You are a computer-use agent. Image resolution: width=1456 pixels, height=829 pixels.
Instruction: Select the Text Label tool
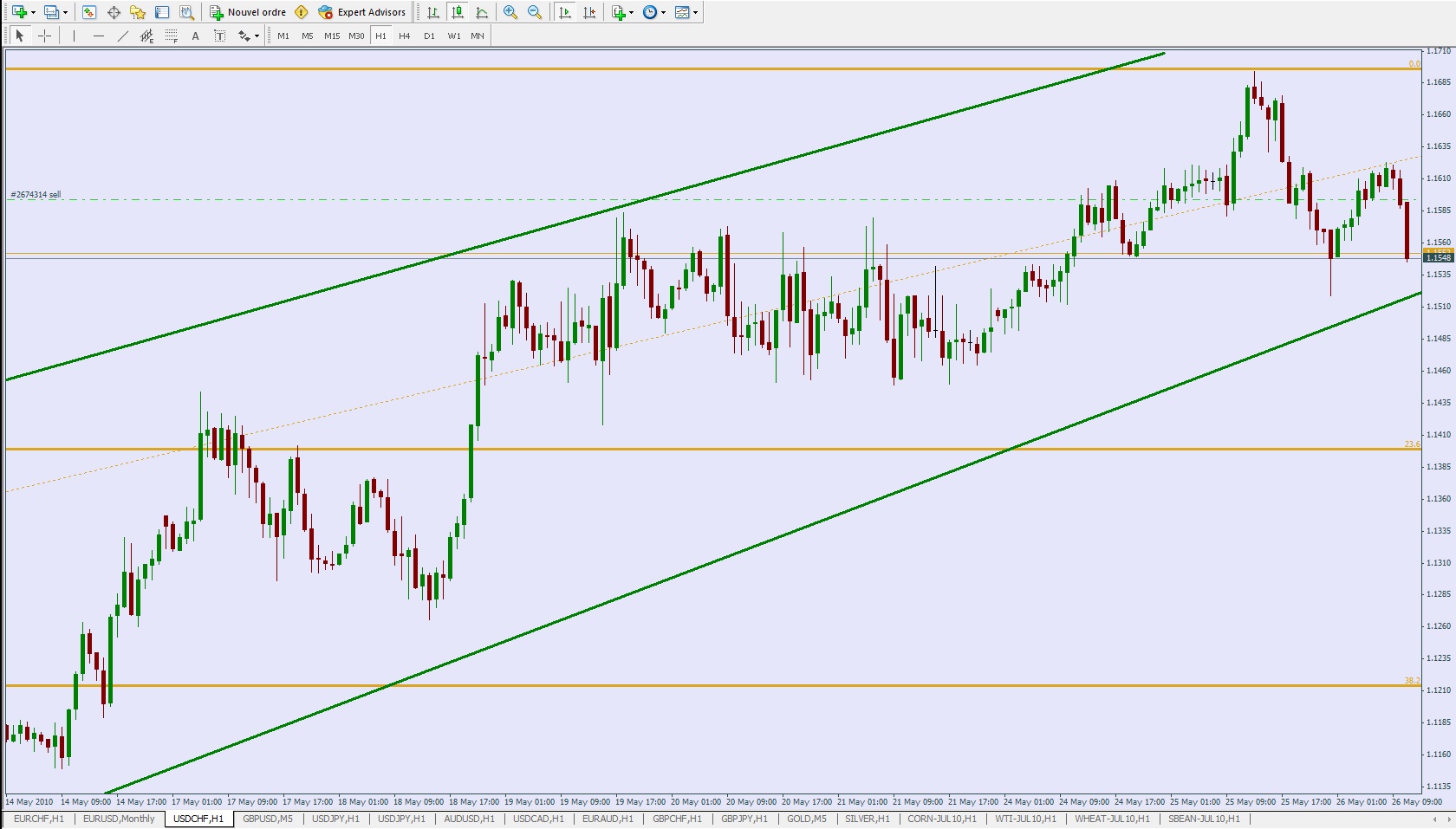click(x=220, y=36)
